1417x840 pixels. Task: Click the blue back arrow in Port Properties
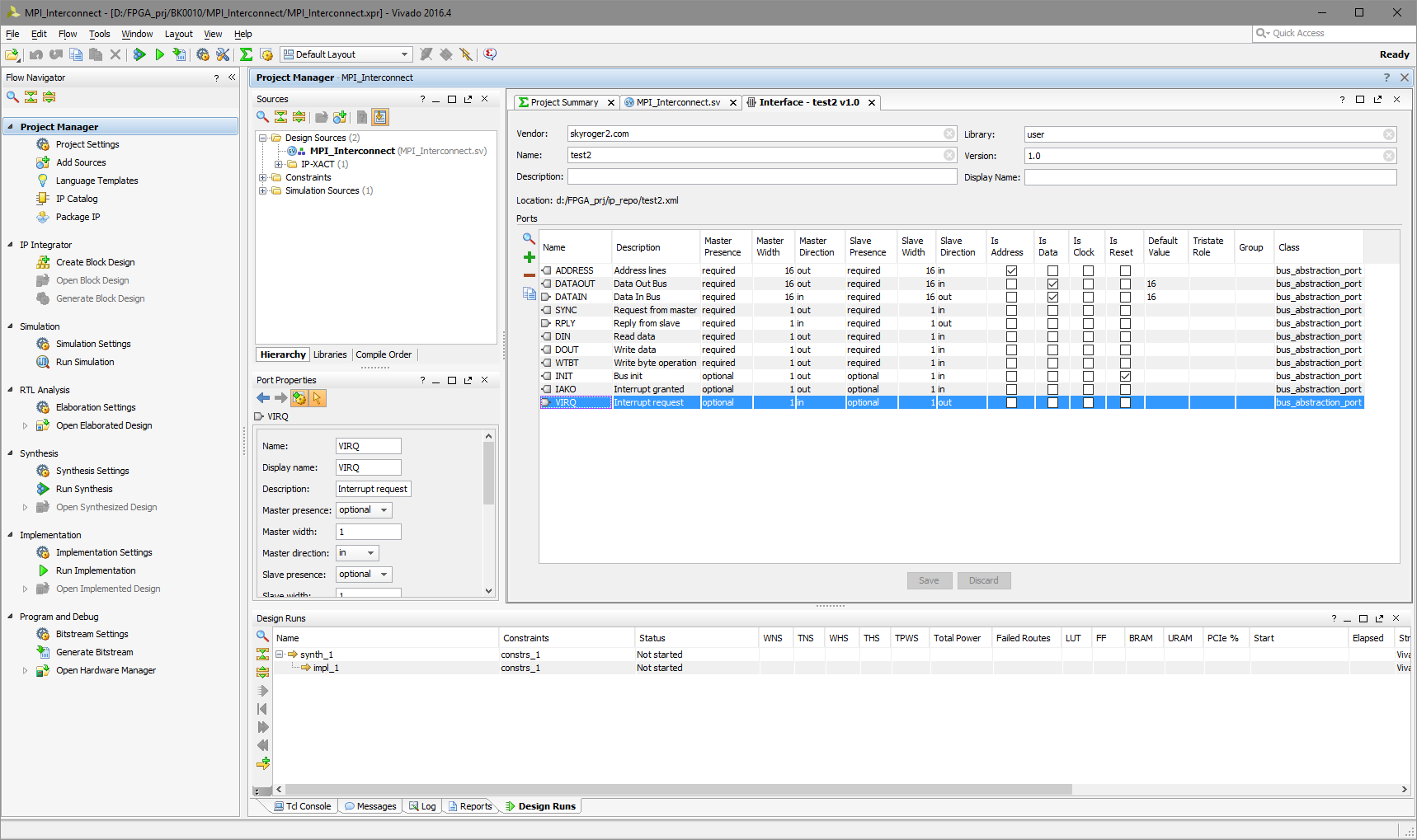click(263, 398)
